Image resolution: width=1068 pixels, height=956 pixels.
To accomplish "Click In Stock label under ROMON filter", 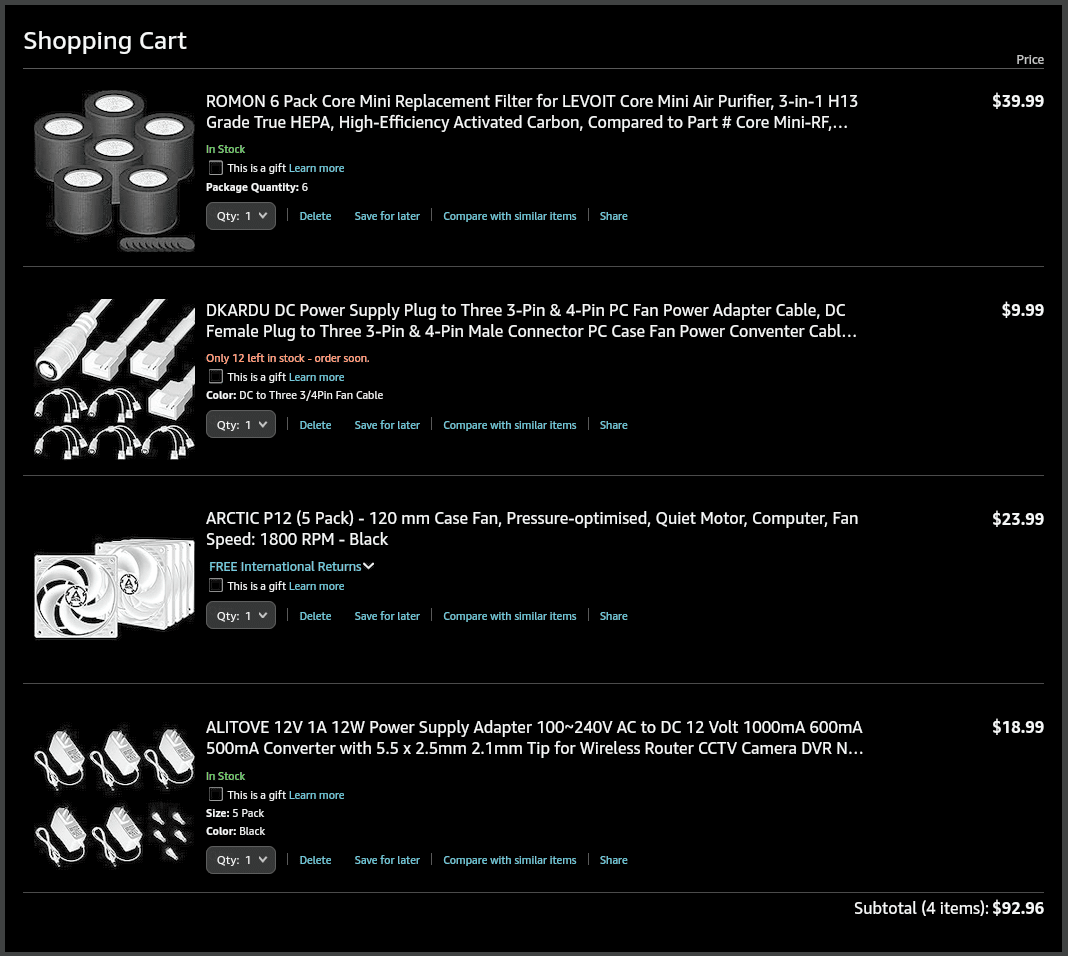I will pos(225,149).
